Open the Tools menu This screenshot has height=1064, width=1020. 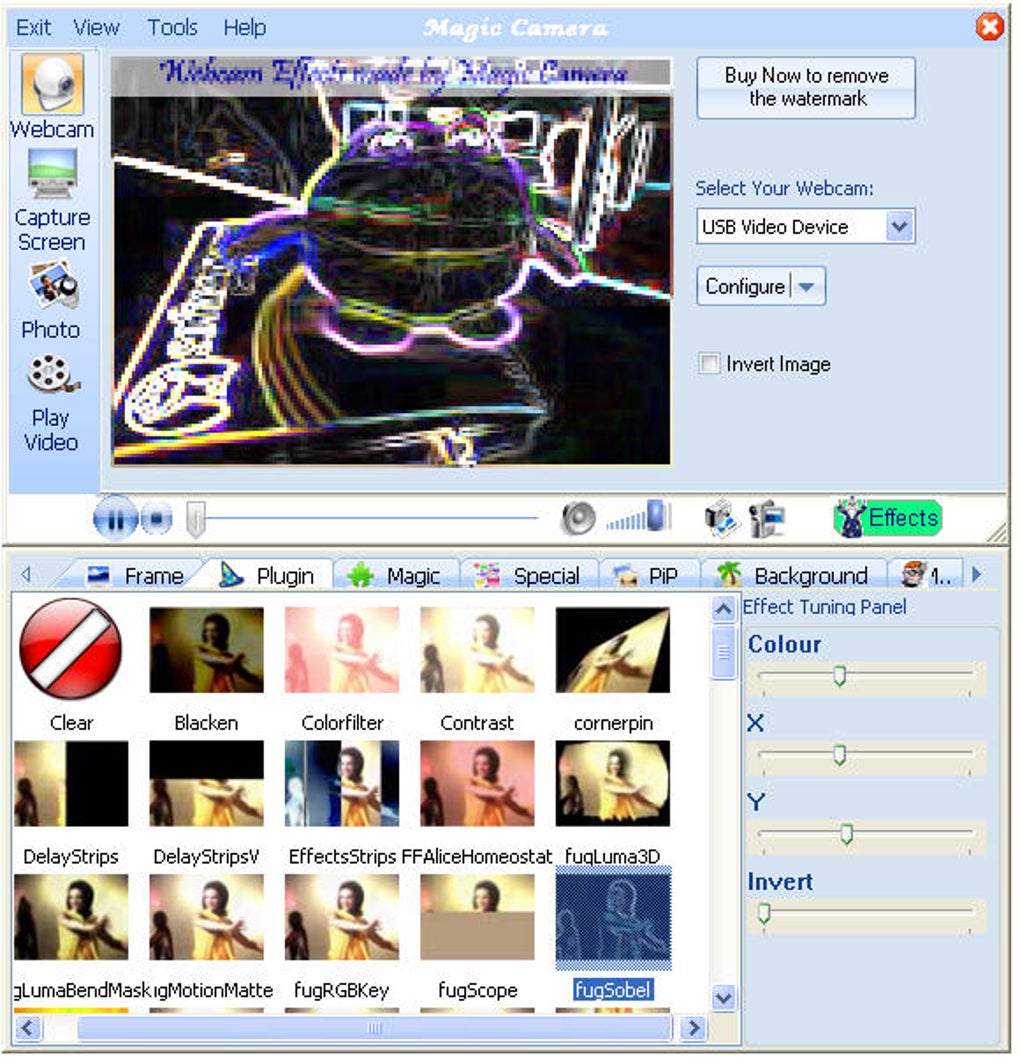(174, 28)
